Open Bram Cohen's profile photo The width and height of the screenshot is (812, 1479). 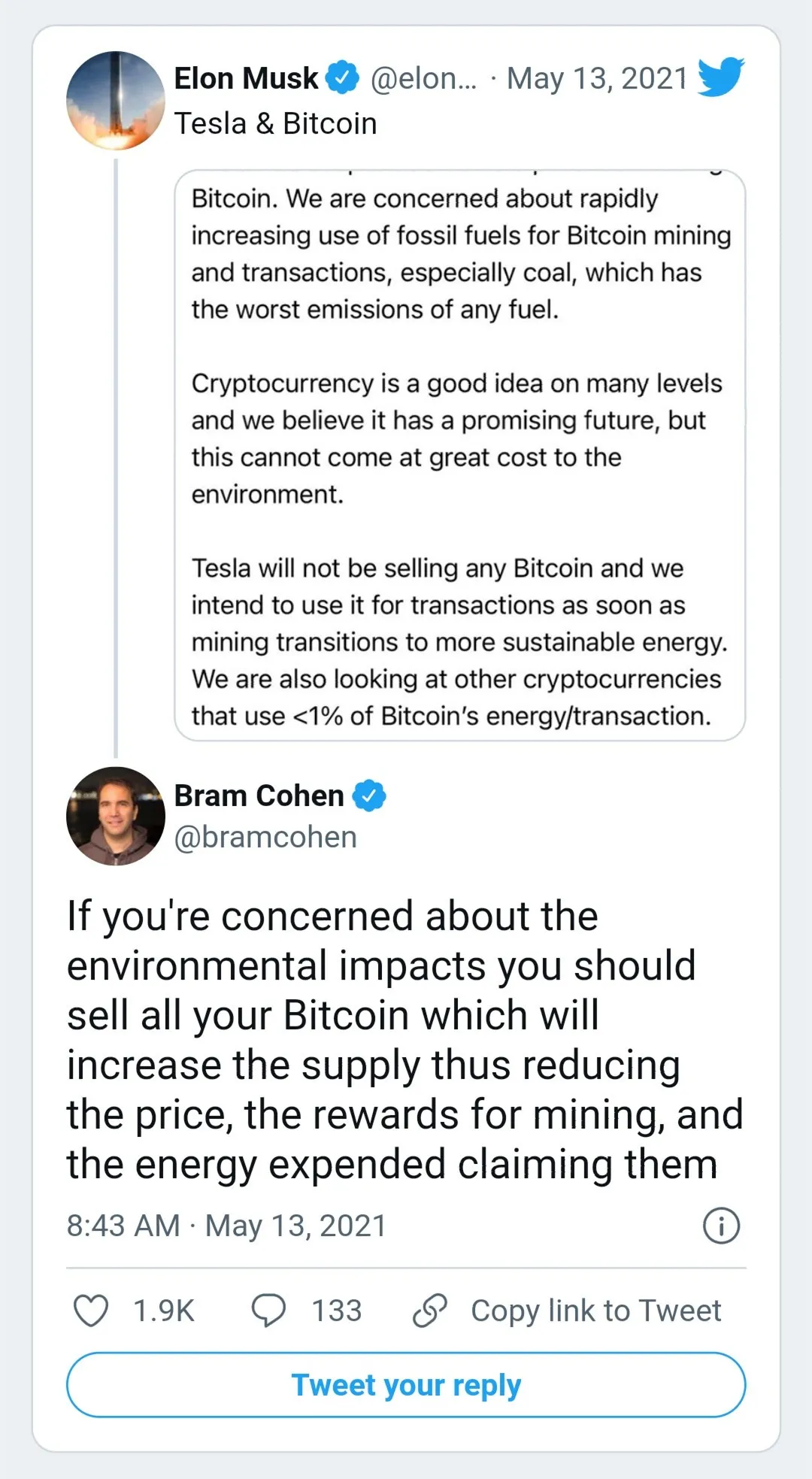(x=116, y=816)
